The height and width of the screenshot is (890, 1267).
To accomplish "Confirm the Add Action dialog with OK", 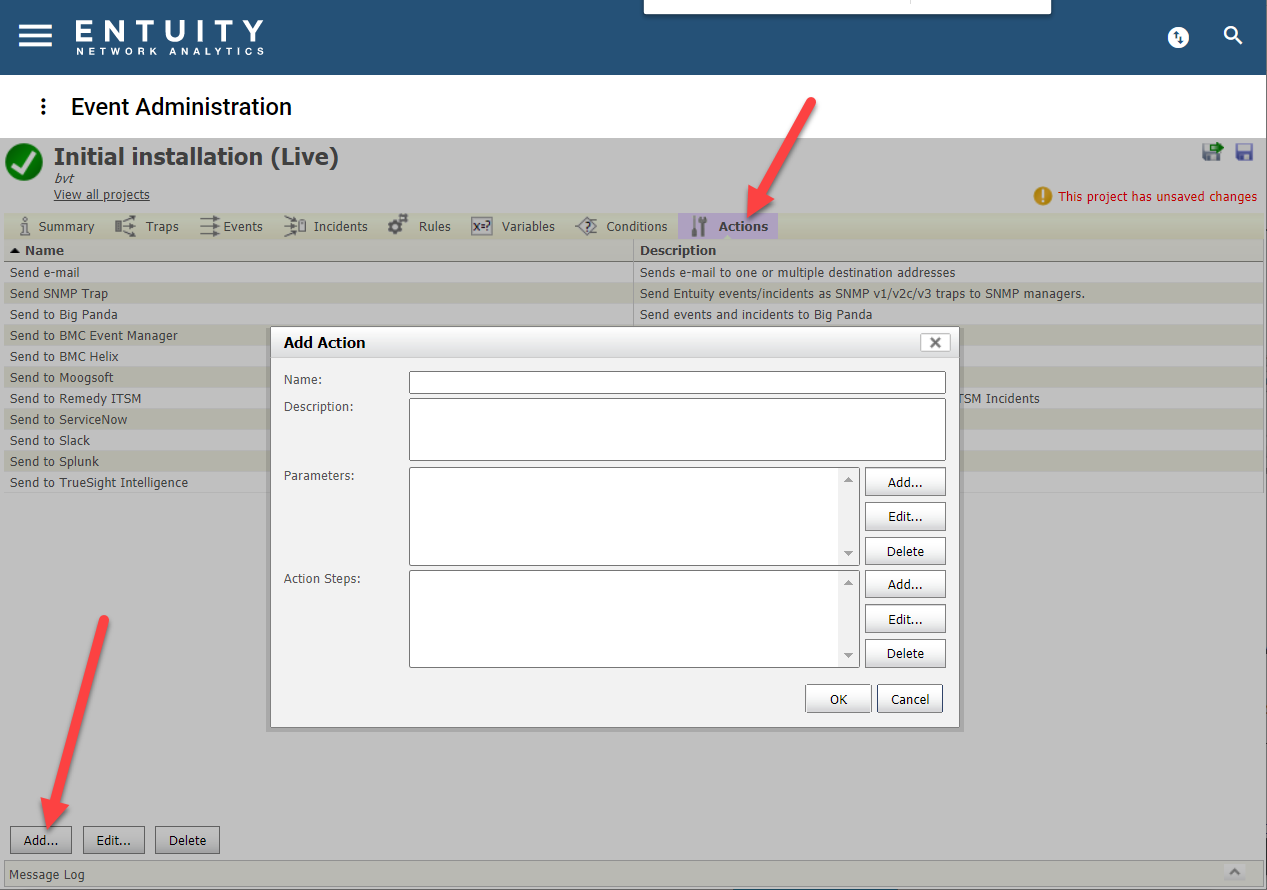I will 838,699.
